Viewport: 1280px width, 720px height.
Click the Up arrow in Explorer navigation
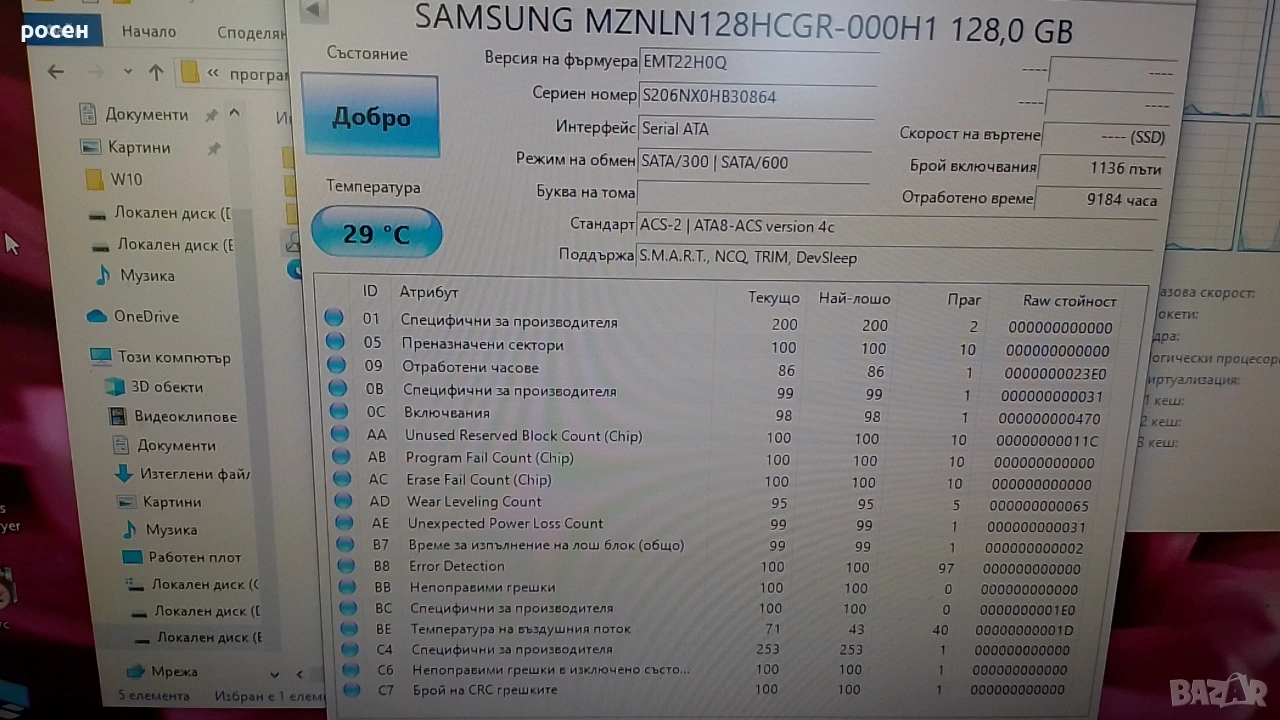click(x=156, y=72)
